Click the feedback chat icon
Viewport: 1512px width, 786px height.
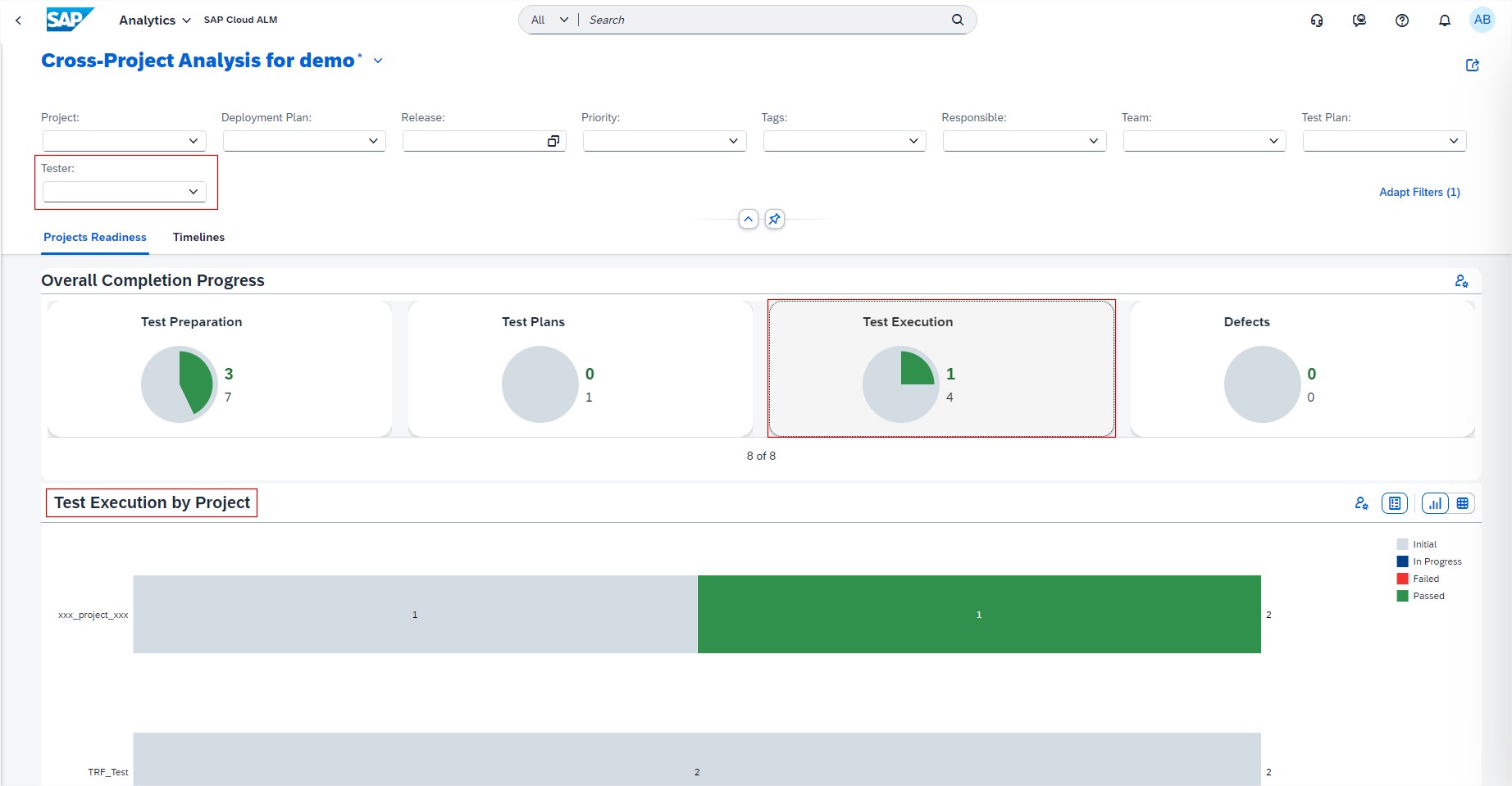point(1359,20)
